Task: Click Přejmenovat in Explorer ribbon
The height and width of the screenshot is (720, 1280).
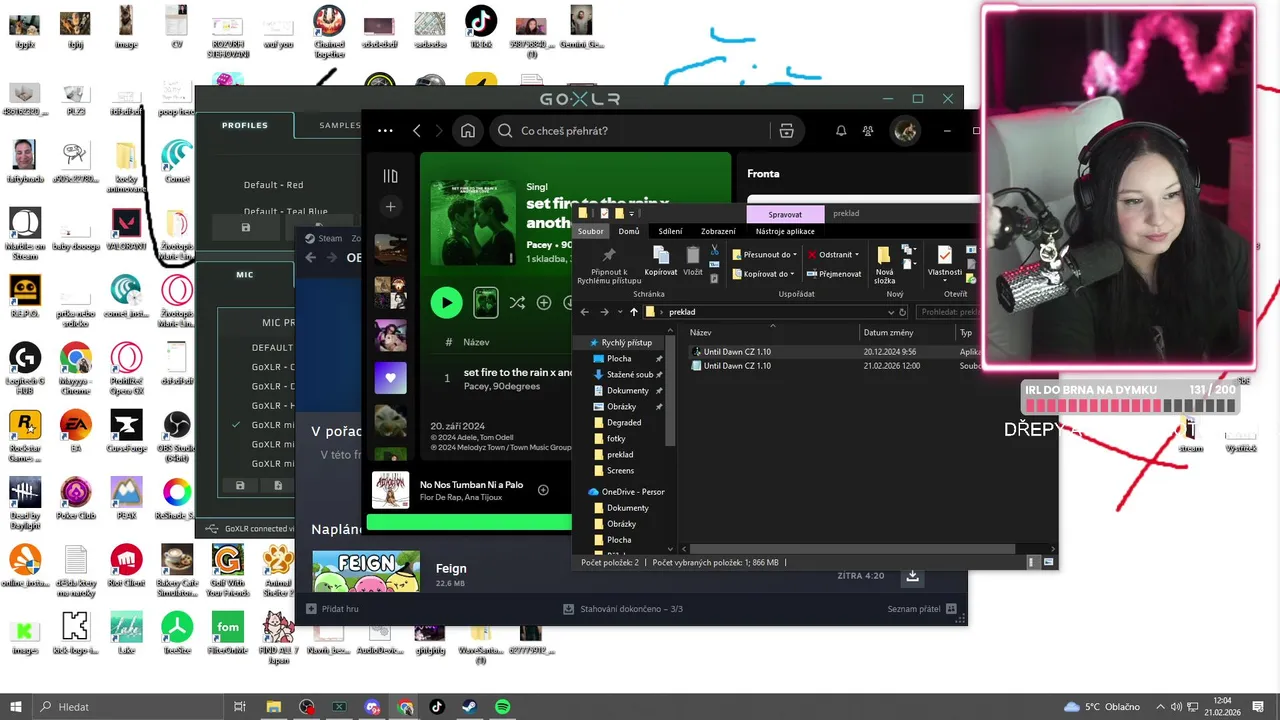Action: [x=834, y=274]
